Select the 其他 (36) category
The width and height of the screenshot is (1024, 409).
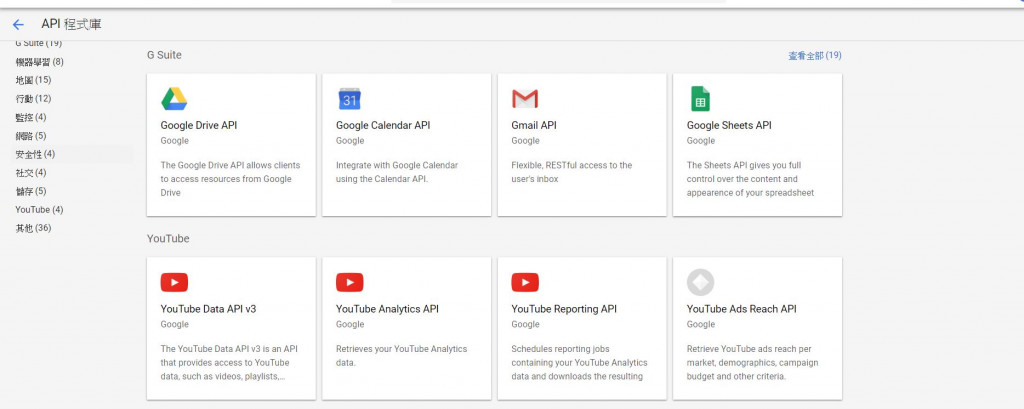[33, 228]
